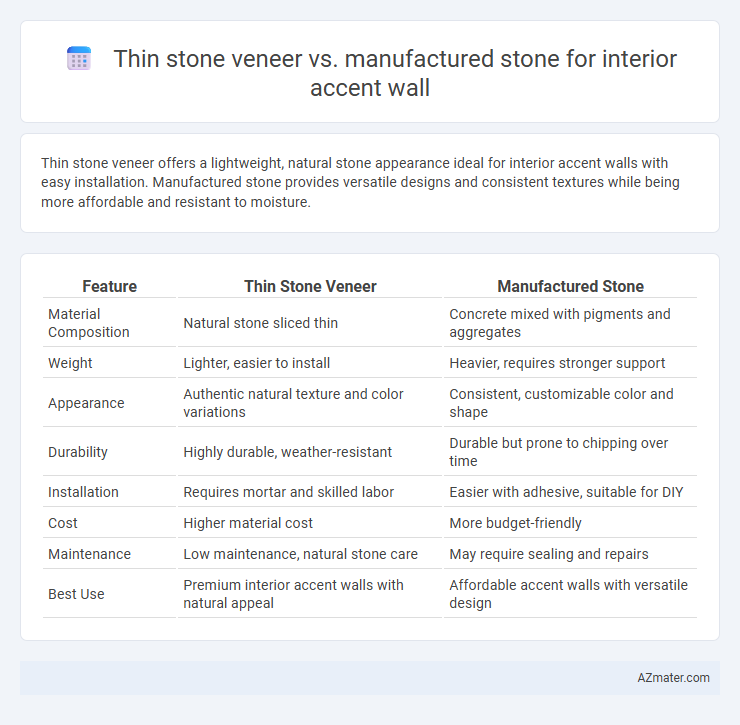Select 'May require sealing and repairs' cell
This screenshot has height=725, width=740.
pos(549,554)
